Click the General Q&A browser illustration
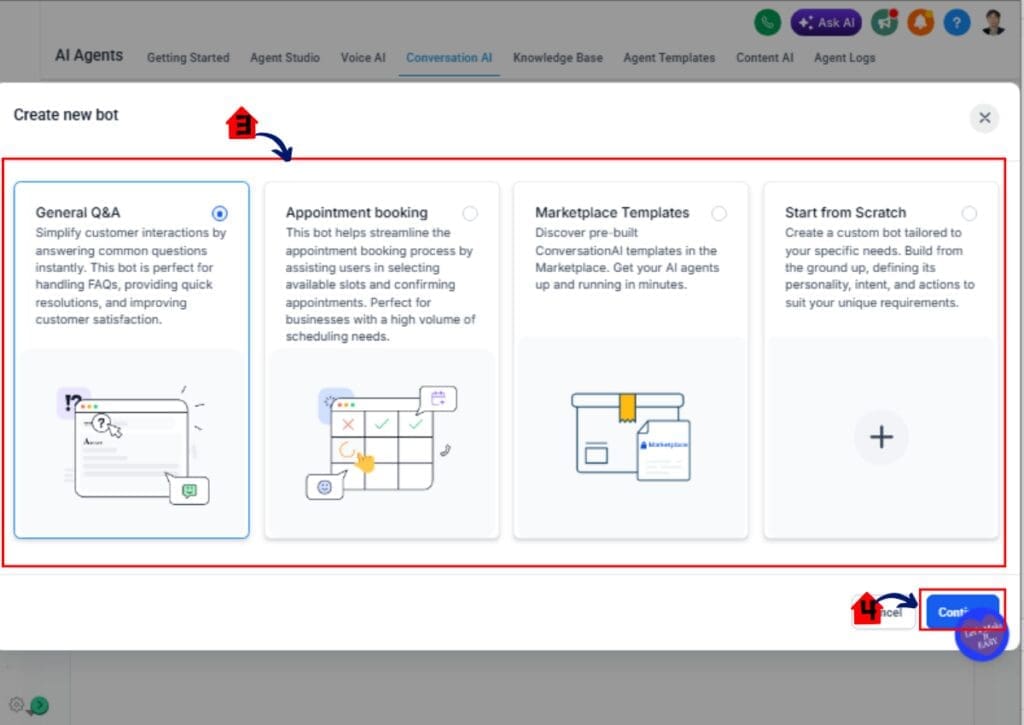The width and height of the screenshot is (1024, 725). click(x=133, y=445)
